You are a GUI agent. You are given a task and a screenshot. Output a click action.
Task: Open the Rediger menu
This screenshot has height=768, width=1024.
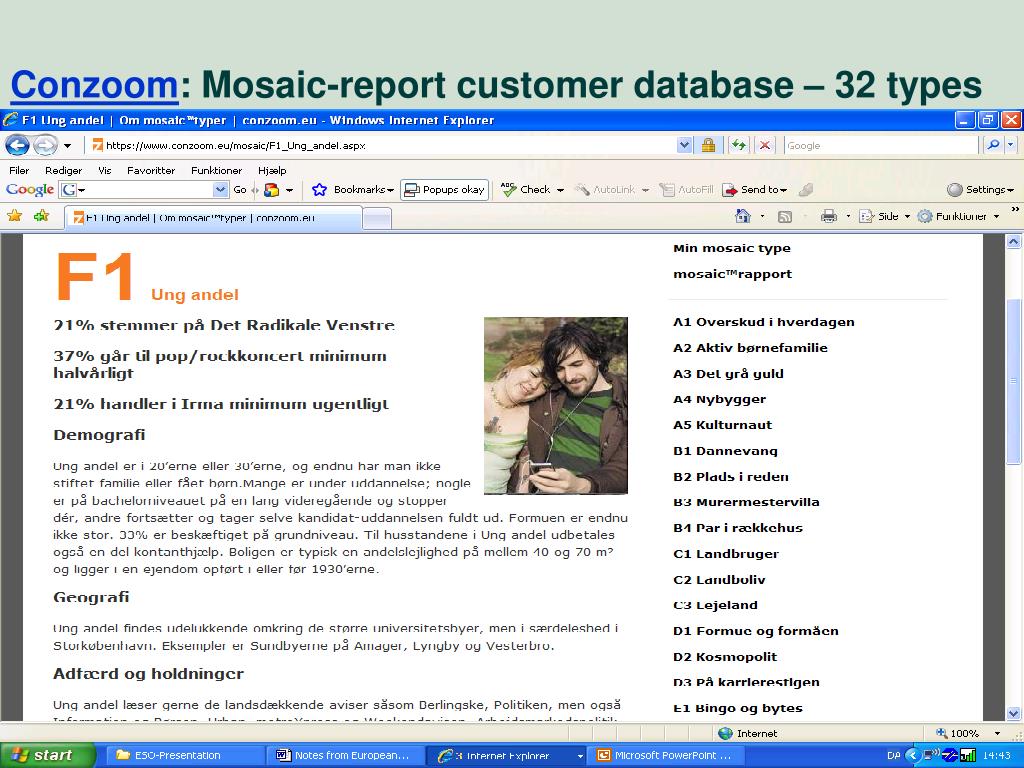(63, 170)
